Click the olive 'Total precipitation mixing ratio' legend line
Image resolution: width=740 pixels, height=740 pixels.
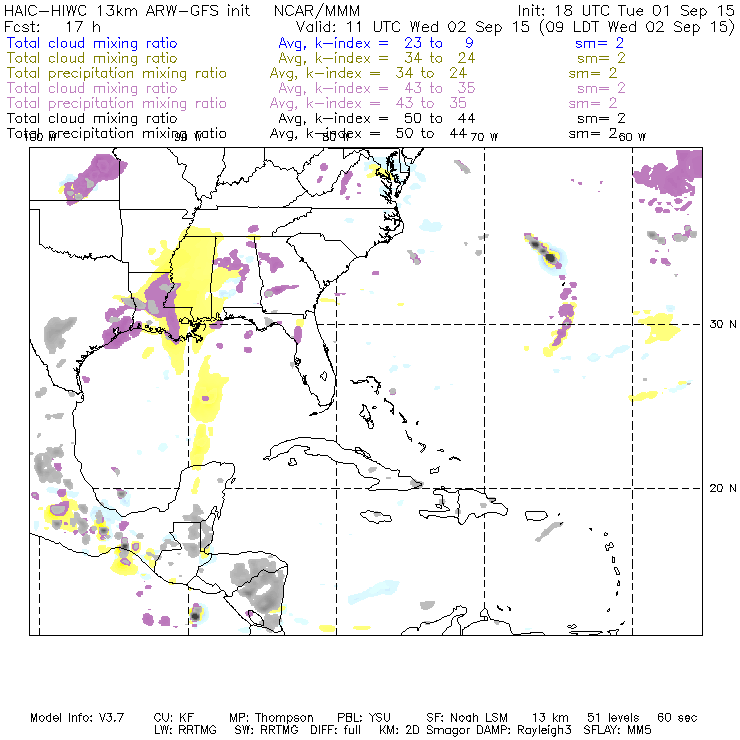click(x=117, y=73)
